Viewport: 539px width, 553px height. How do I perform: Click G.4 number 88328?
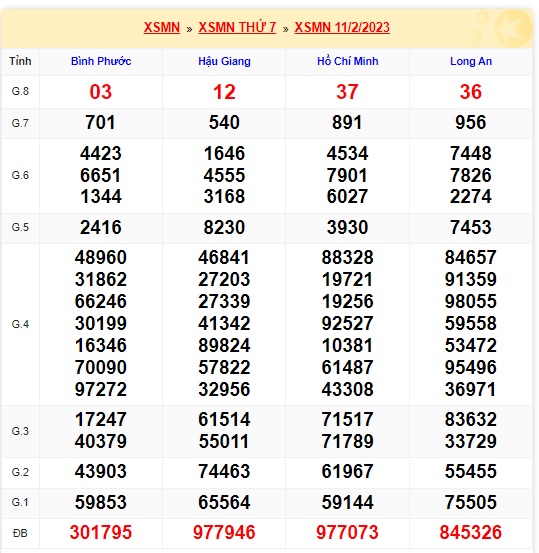point(347,257)
